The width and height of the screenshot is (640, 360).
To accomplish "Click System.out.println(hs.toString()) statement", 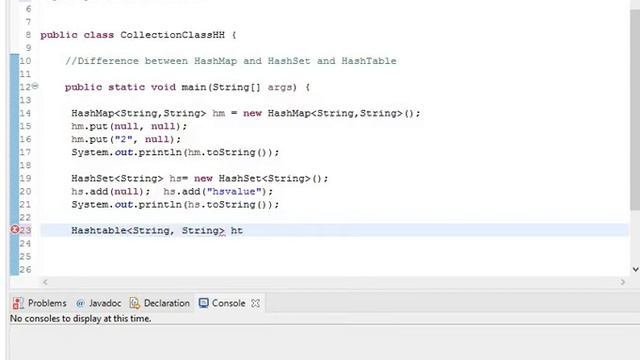I will [x=176, y=205].
